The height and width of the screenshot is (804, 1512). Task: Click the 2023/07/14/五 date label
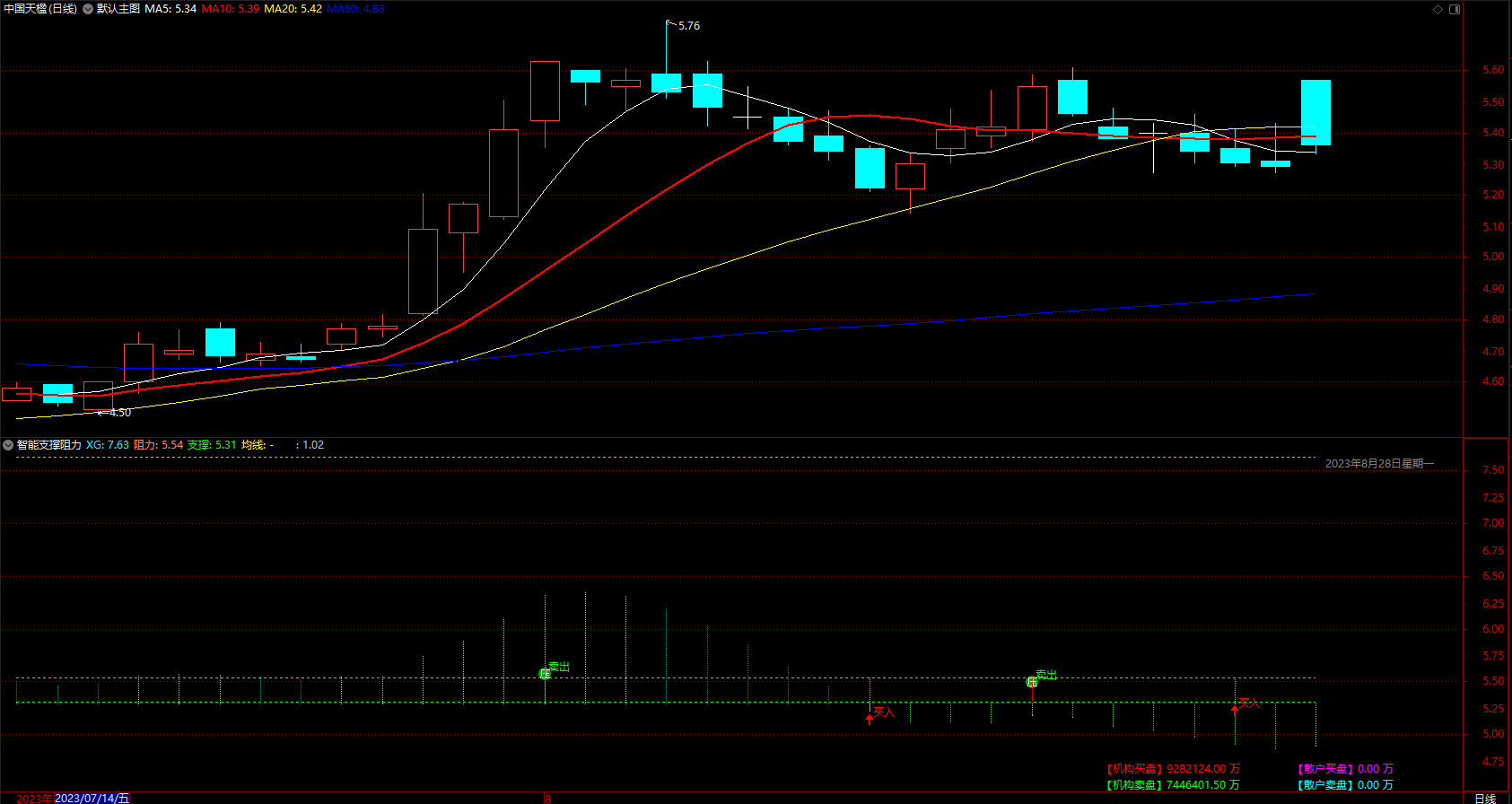click(92, 798)
